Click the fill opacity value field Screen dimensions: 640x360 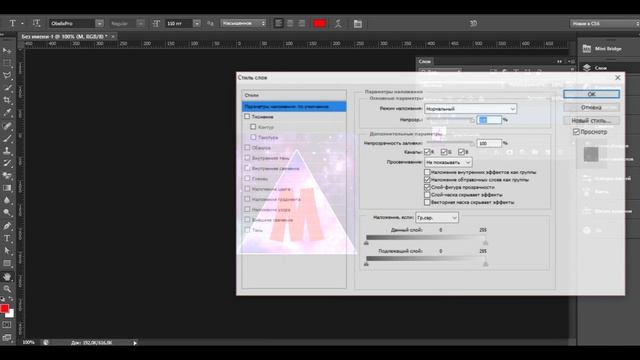tap(489, 143)
